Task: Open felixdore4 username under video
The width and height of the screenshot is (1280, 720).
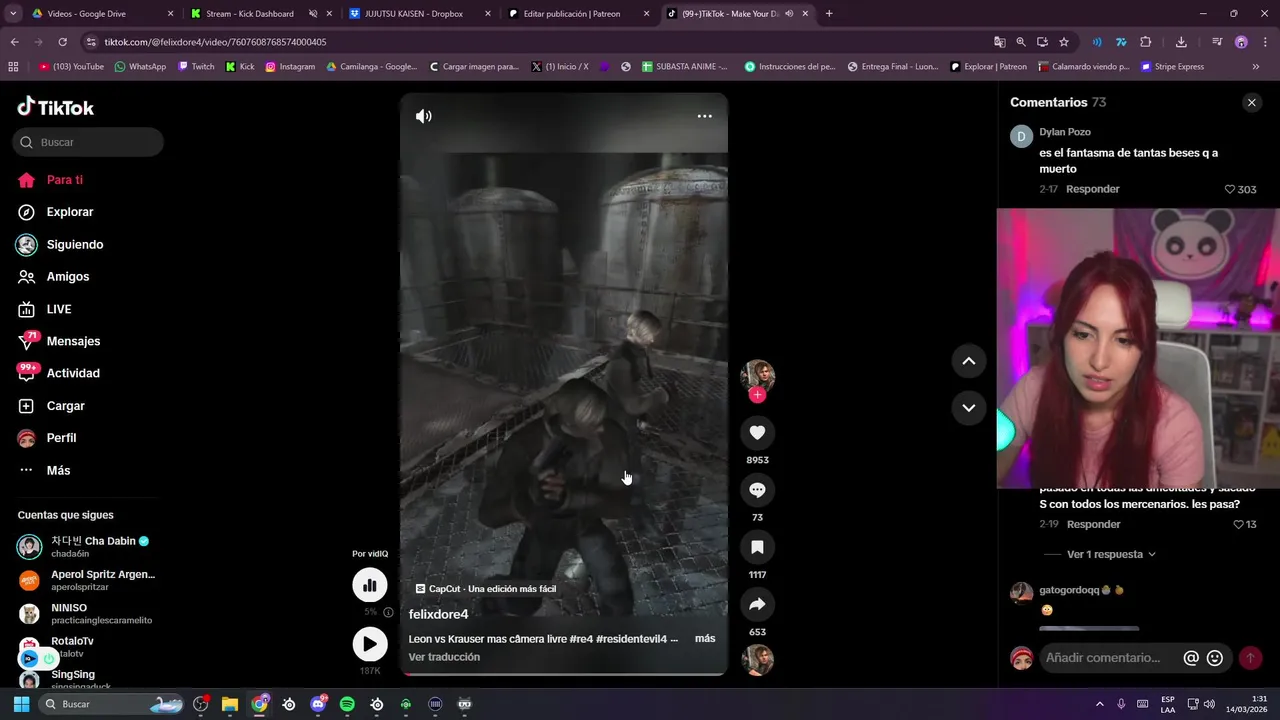Action: point(438,614)
